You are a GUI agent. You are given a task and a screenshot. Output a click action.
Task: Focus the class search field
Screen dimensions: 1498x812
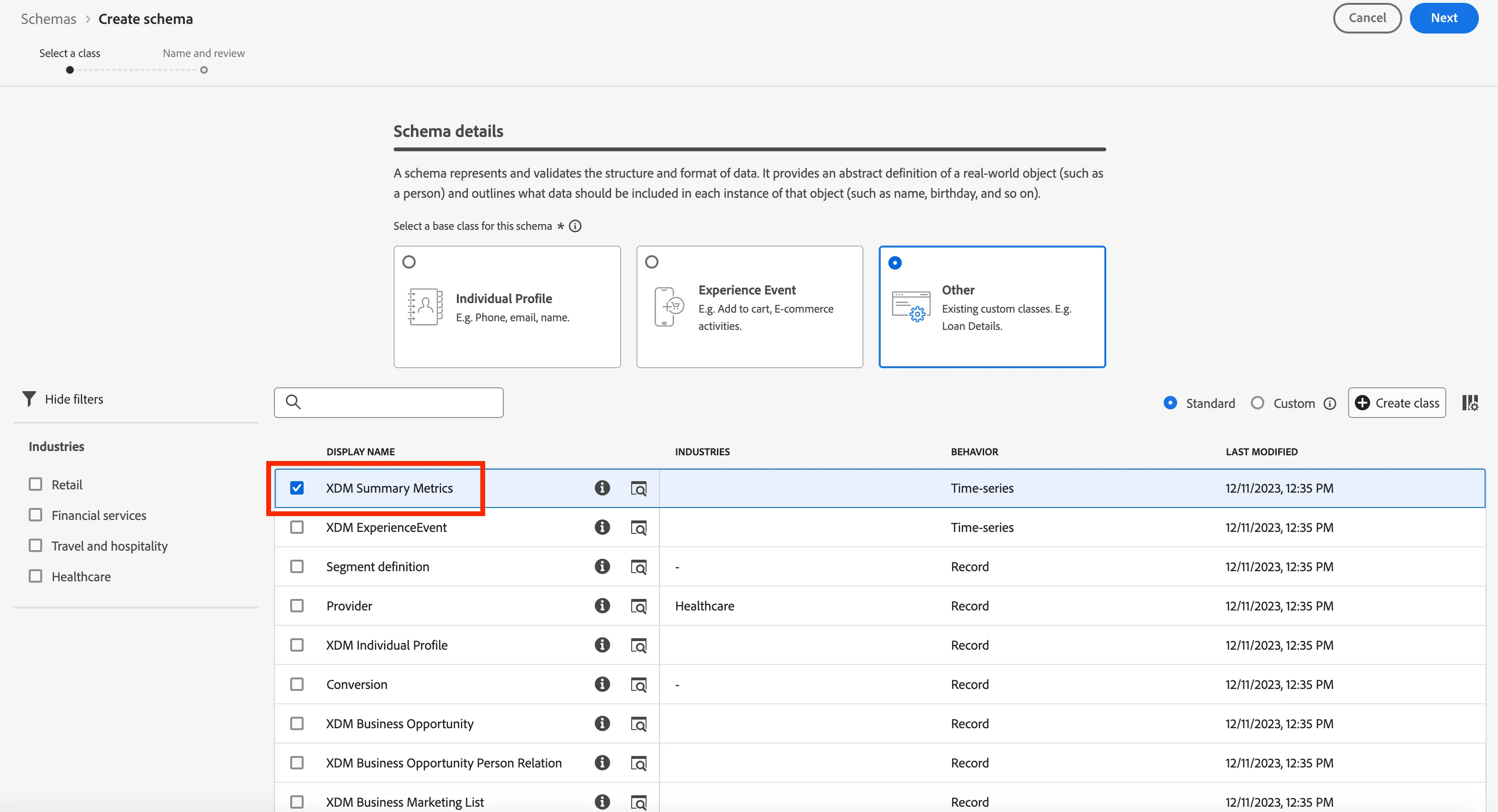(x=388, y=402)
